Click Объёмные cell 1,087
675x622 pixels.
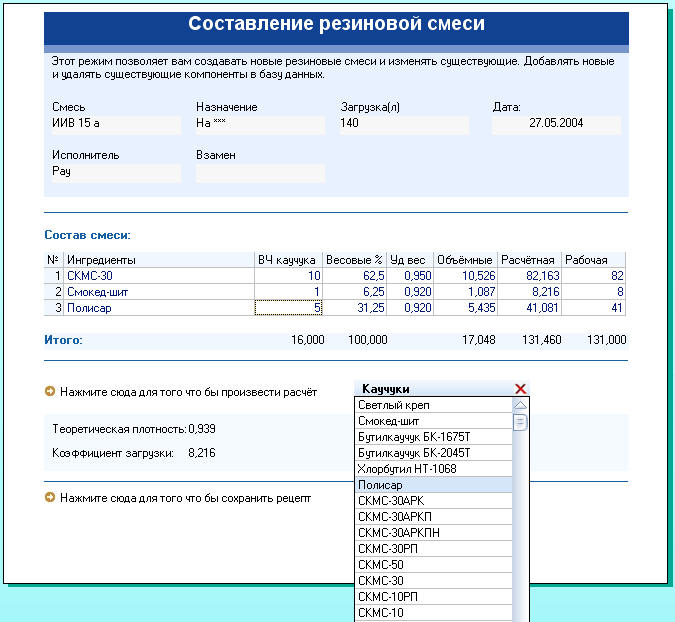click(x=466, y=292)
